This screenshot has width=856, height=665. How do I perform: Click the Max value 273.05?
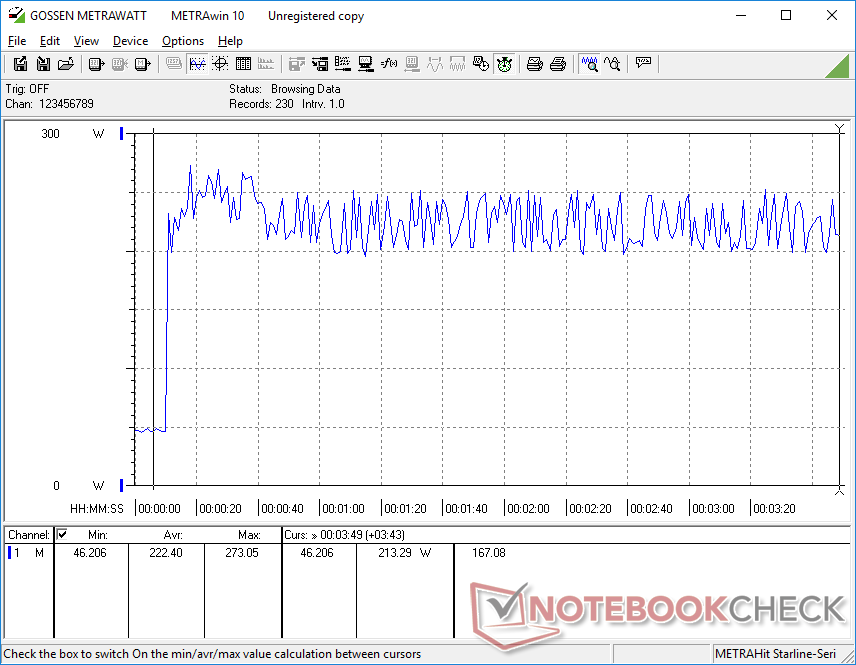tap(242, 553)
